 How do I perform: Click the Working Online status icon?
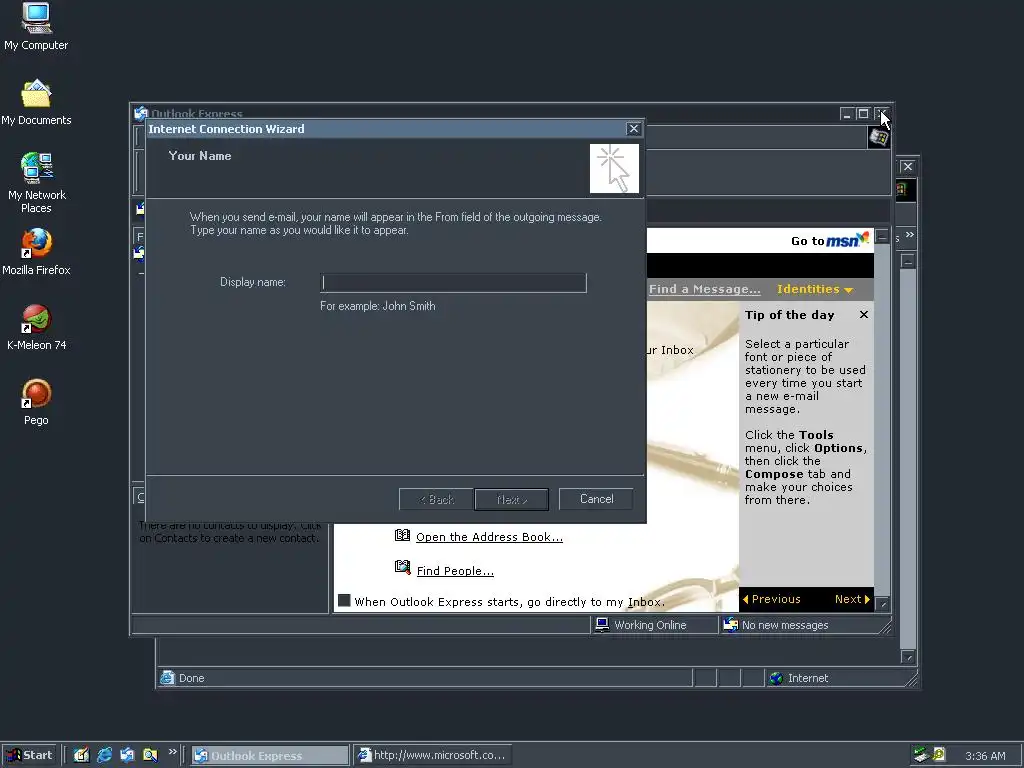(x=602, y=625)
